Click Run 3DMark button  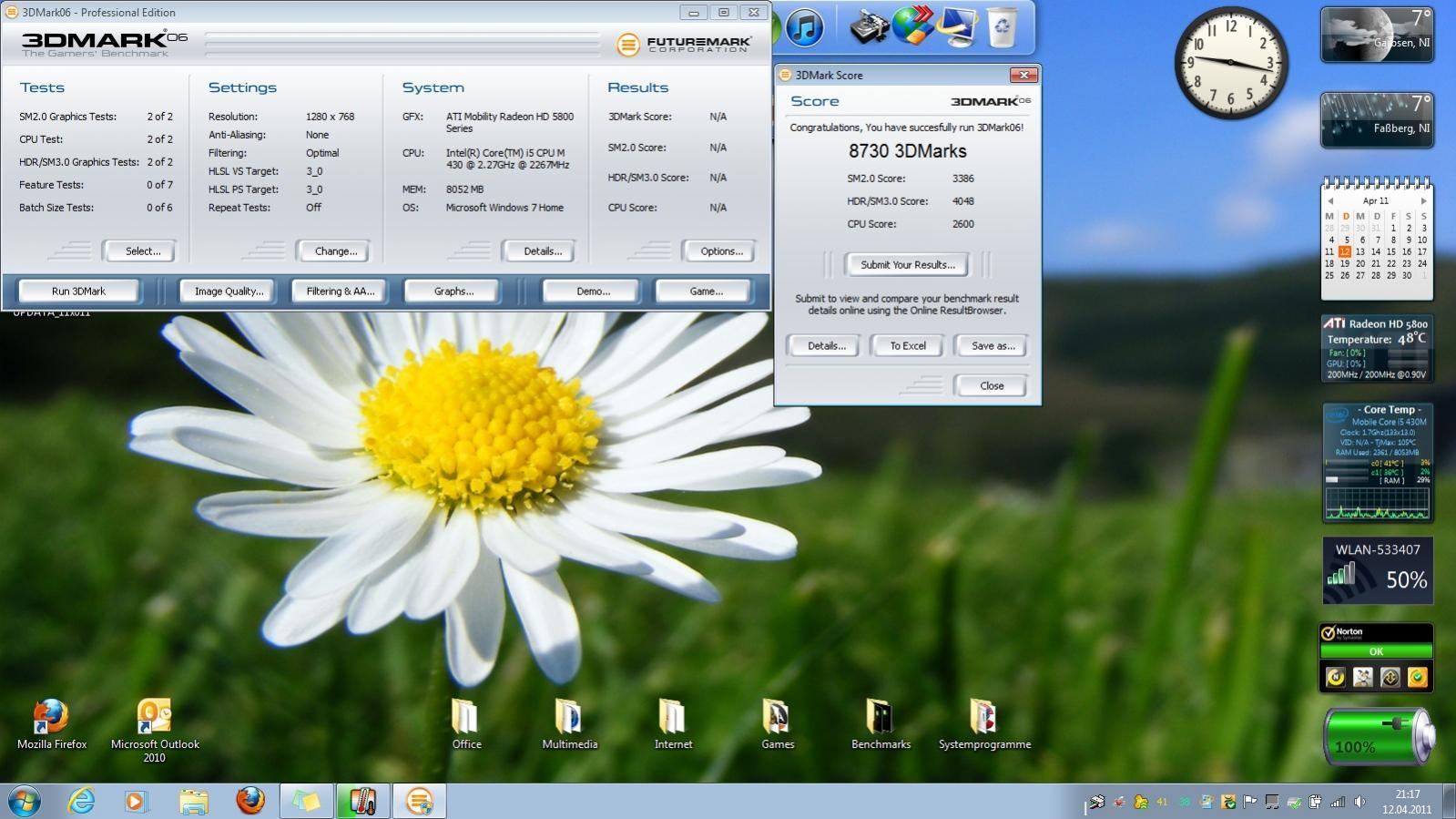coord(78,292)
